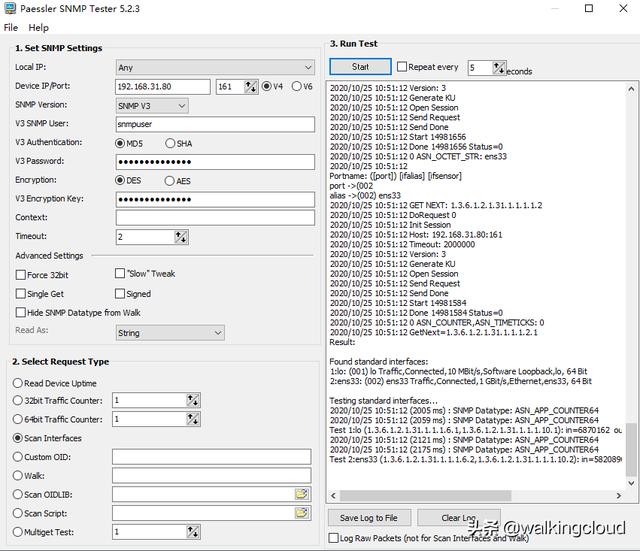Open the Scan OIDLIB file browse icon
The width and height of the screenshot is (640, 551).
[x=302, y=494]
